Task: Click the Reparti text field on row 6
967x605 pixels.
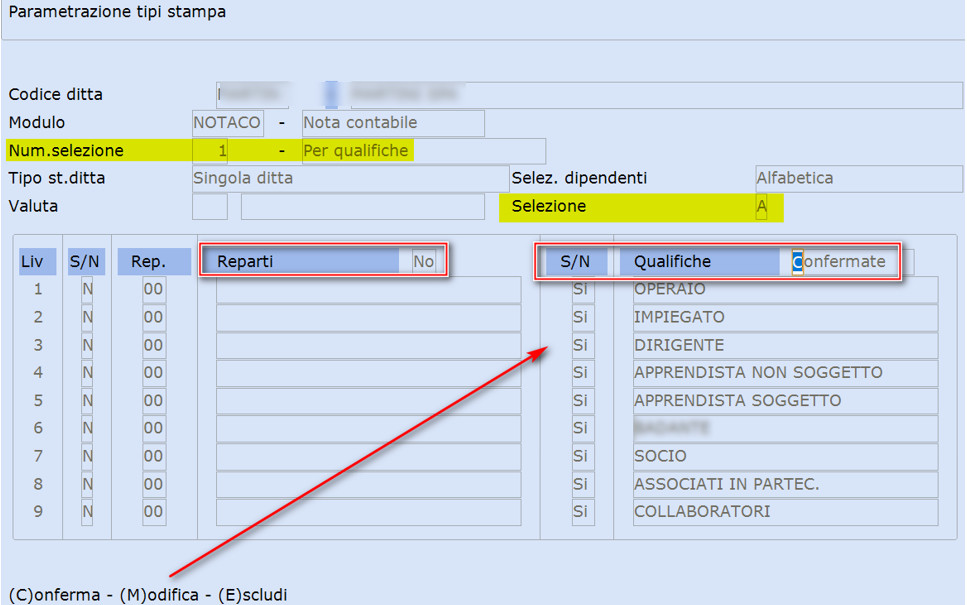Action: click(368, 429)
